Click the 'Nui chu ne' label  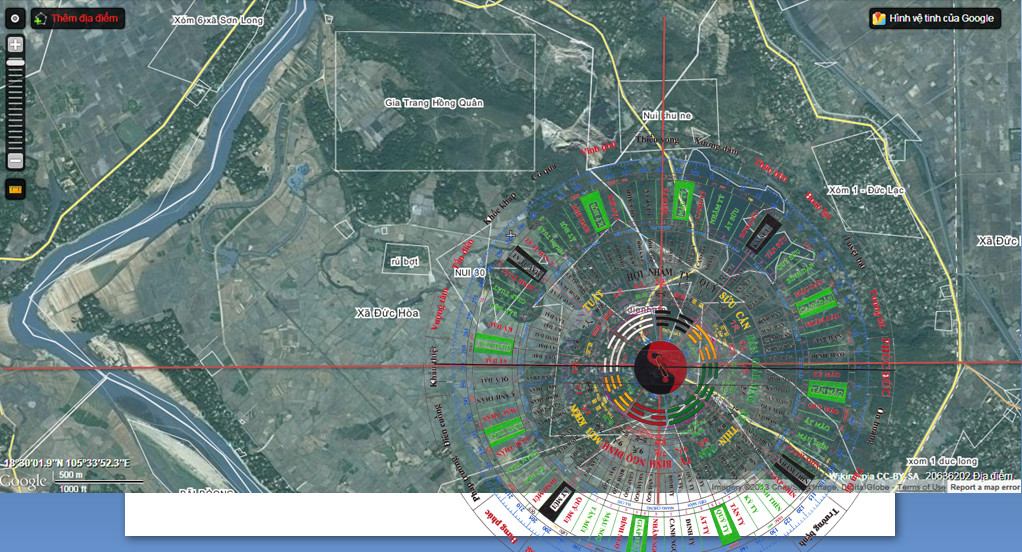pos(667,115)
